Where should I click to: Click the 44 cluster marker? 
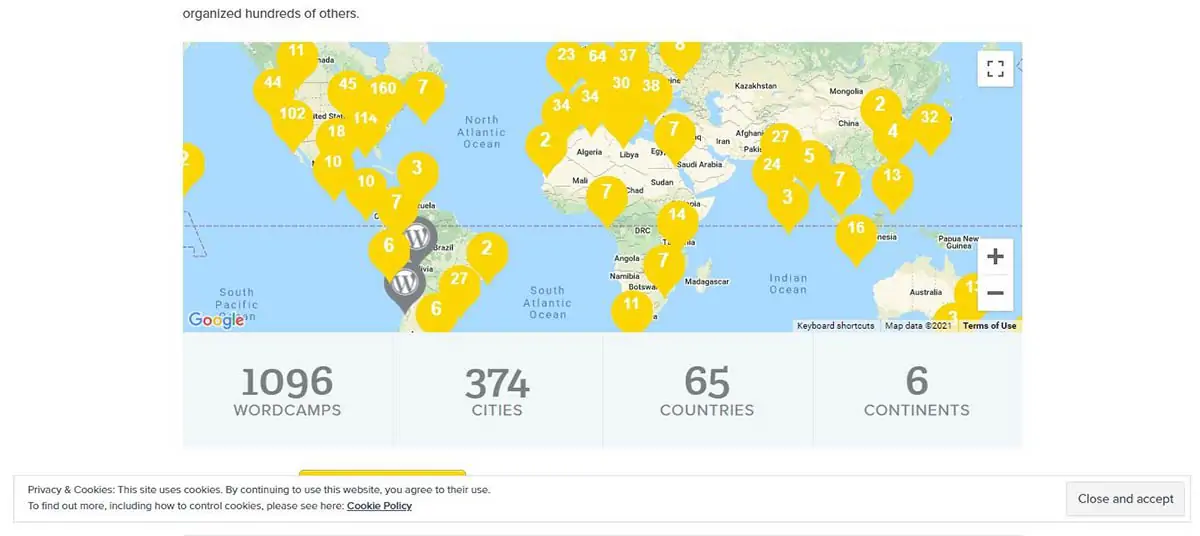273,84
